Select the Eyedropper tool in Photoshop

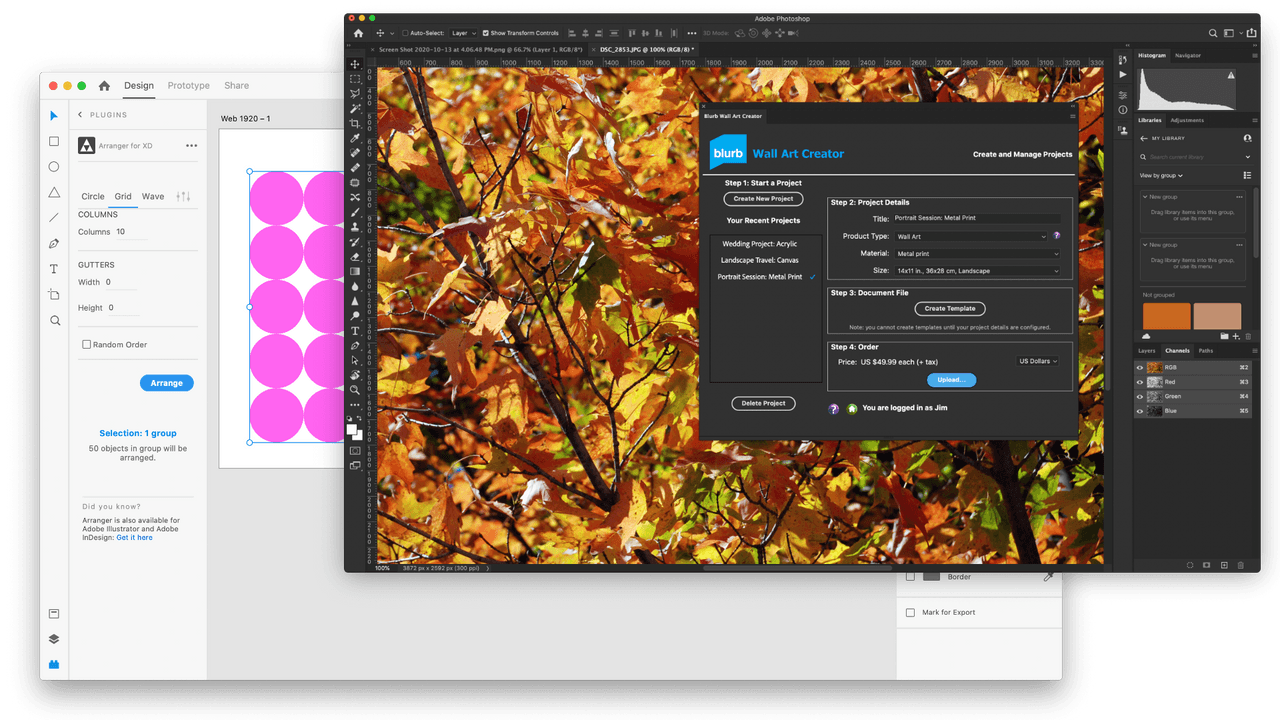pyautogui.click(x=355, y=138)
